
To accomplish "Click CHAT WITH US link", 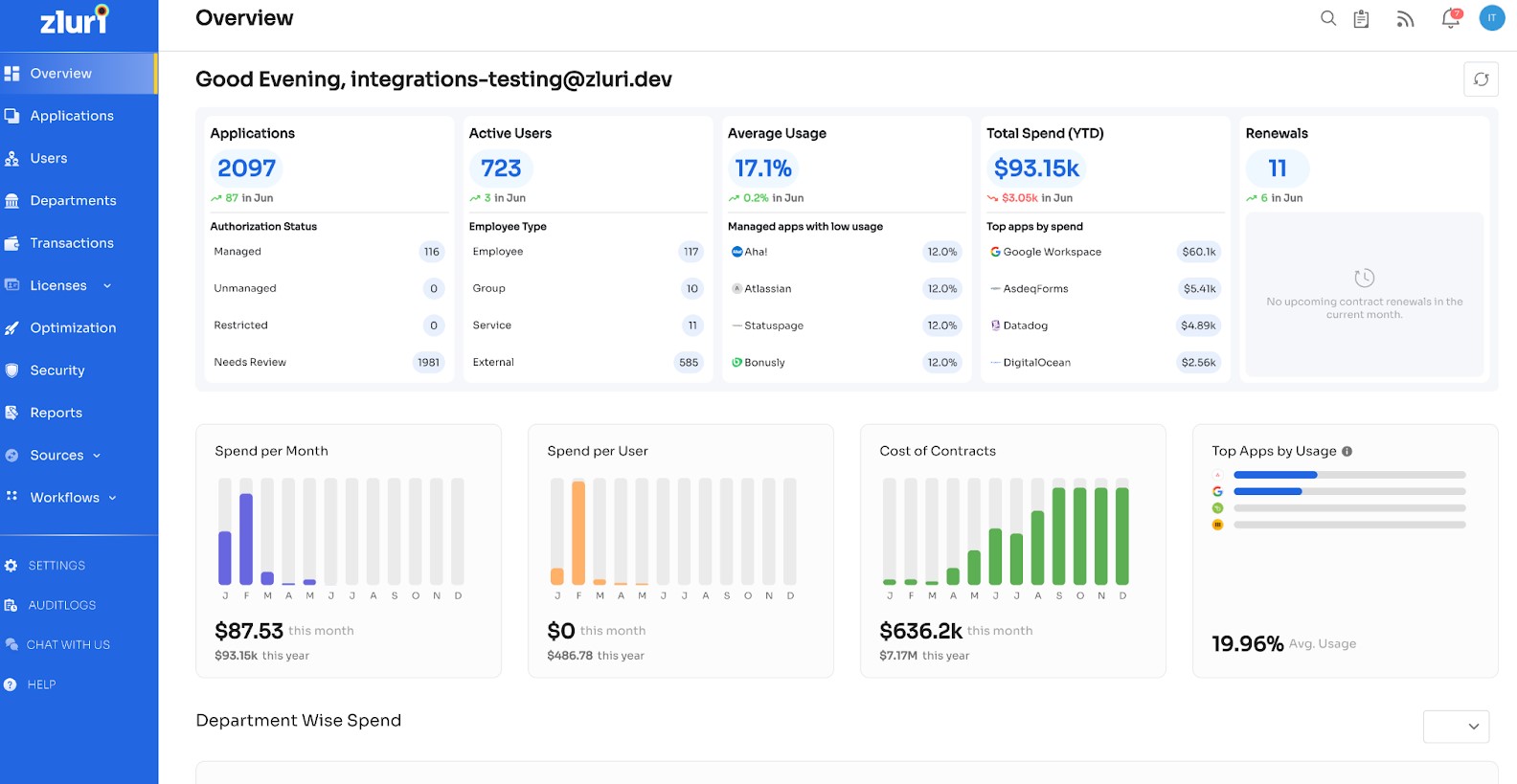I will pyautogui.click(x=68, y=645).
